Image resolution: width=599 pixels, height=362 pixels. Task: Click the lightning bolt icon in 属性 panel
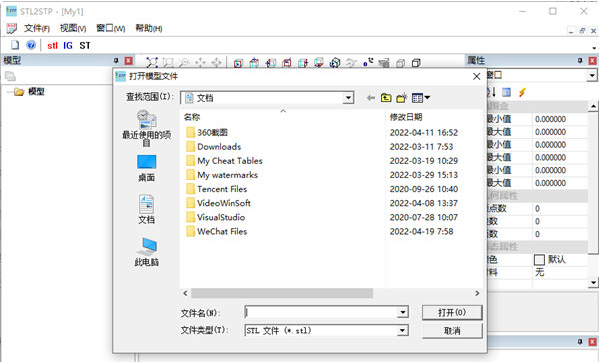click(x=522, y=92)
